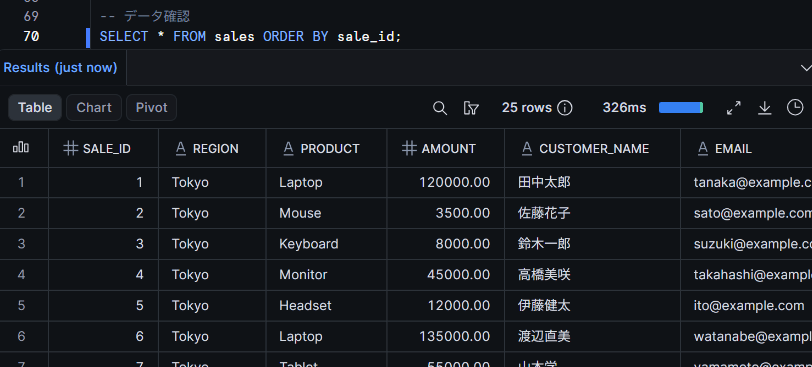
Task: Click customer name 田中太郎
Action: (544, 182)
